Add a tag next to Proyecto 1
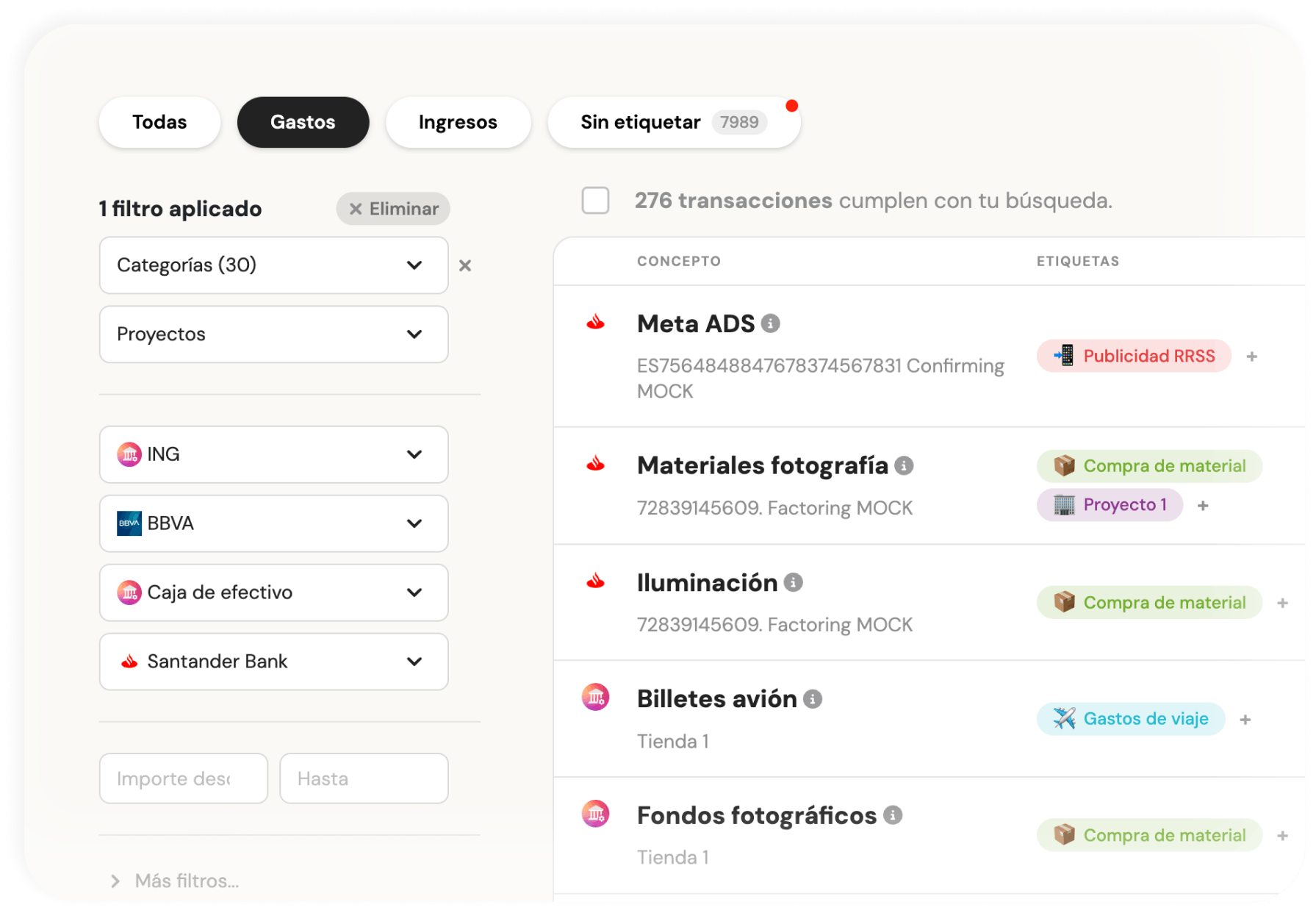The height and width of the screenshot is (913, 1316). tap(1203, 506)
